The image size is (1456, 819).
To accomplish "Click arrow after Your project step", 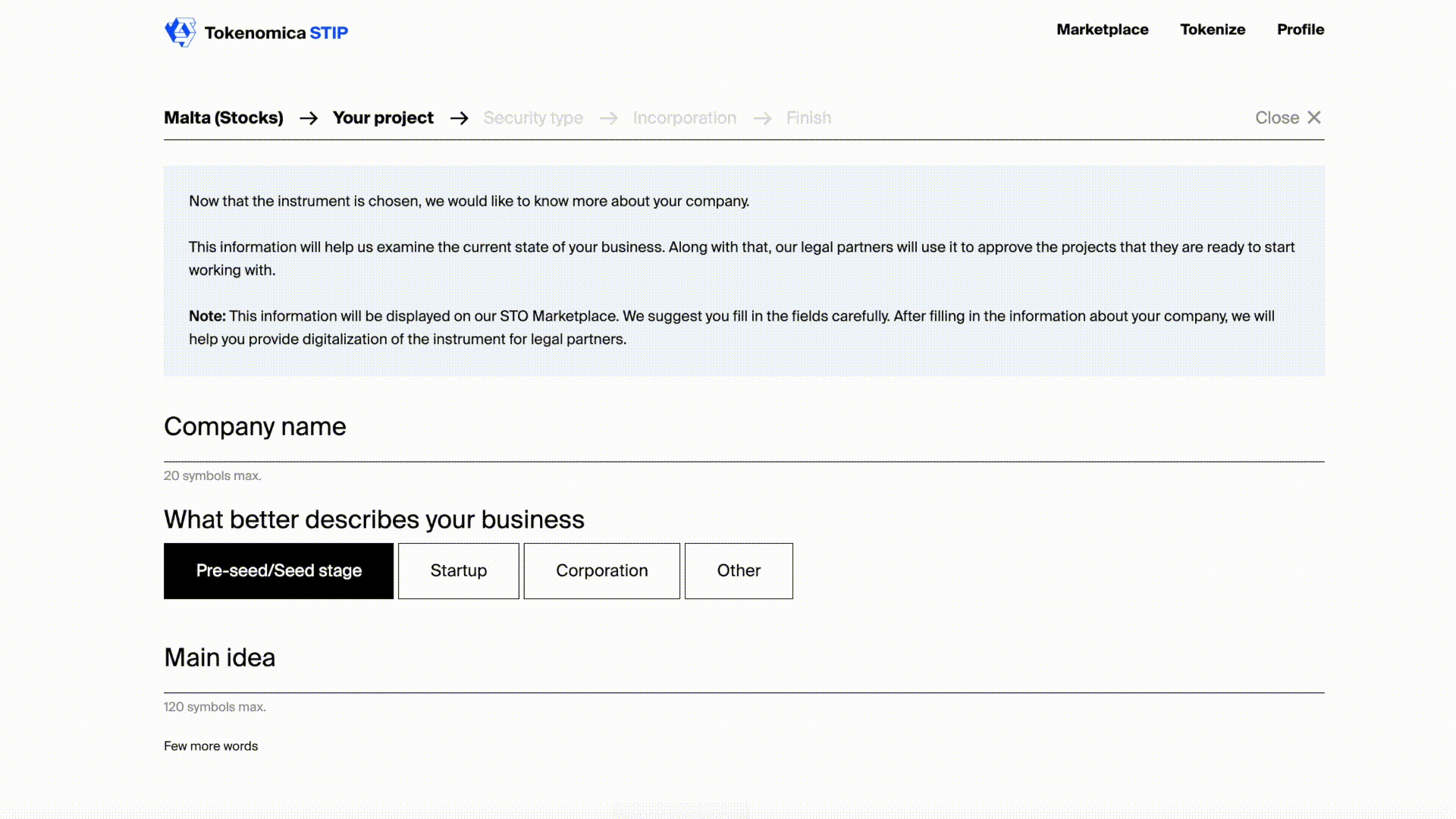I will 459,118.
